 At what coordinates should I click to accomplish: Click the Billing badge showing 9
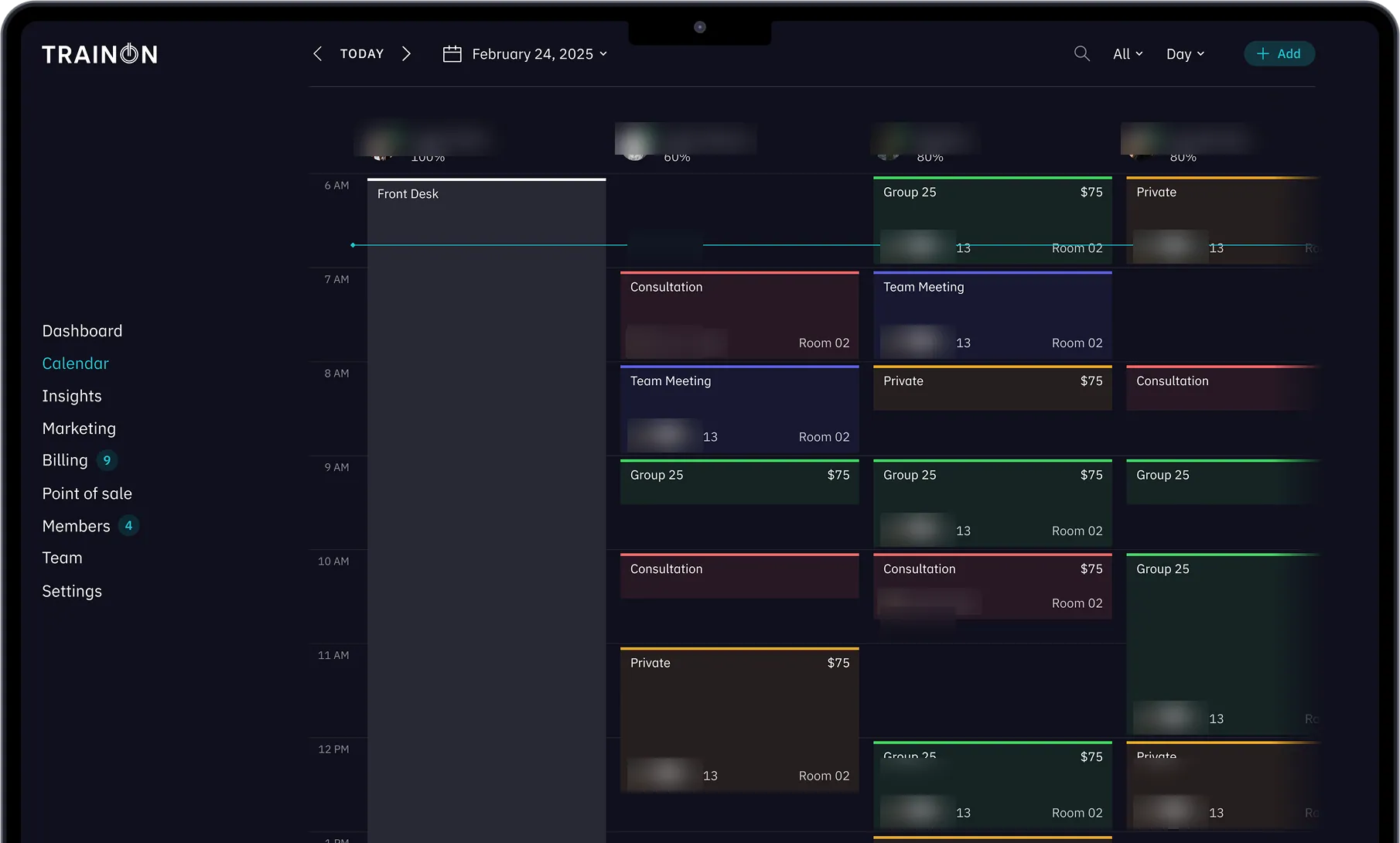(107, 460)
